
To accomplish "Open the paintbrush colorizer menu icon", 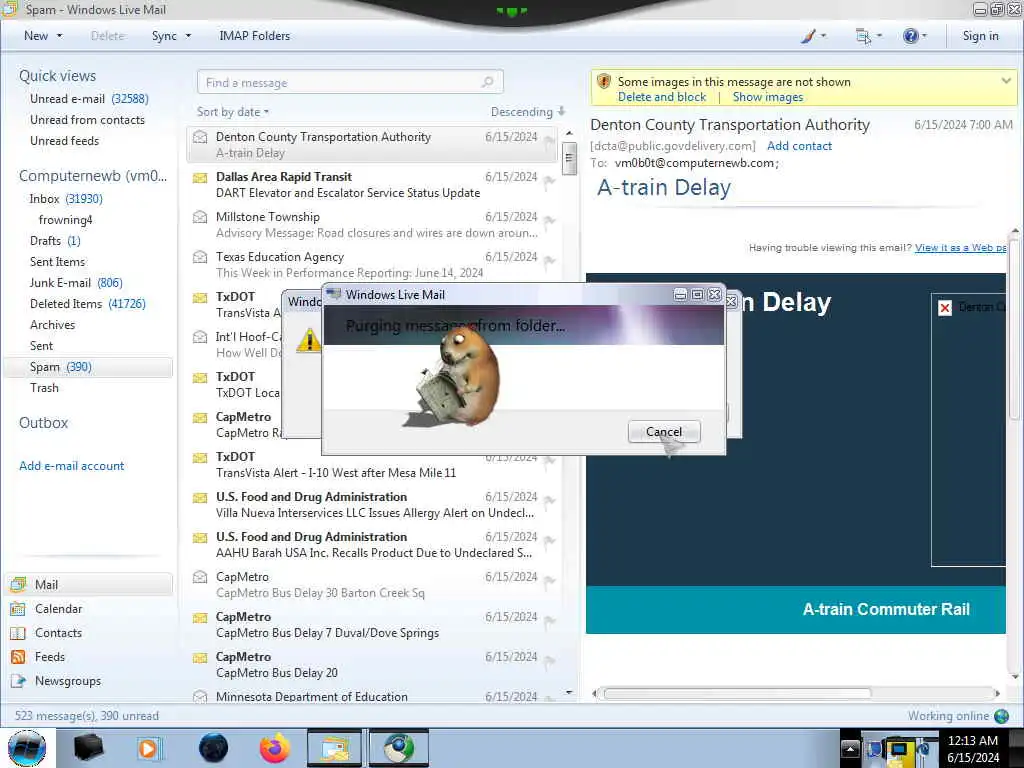I will point(809,36).
